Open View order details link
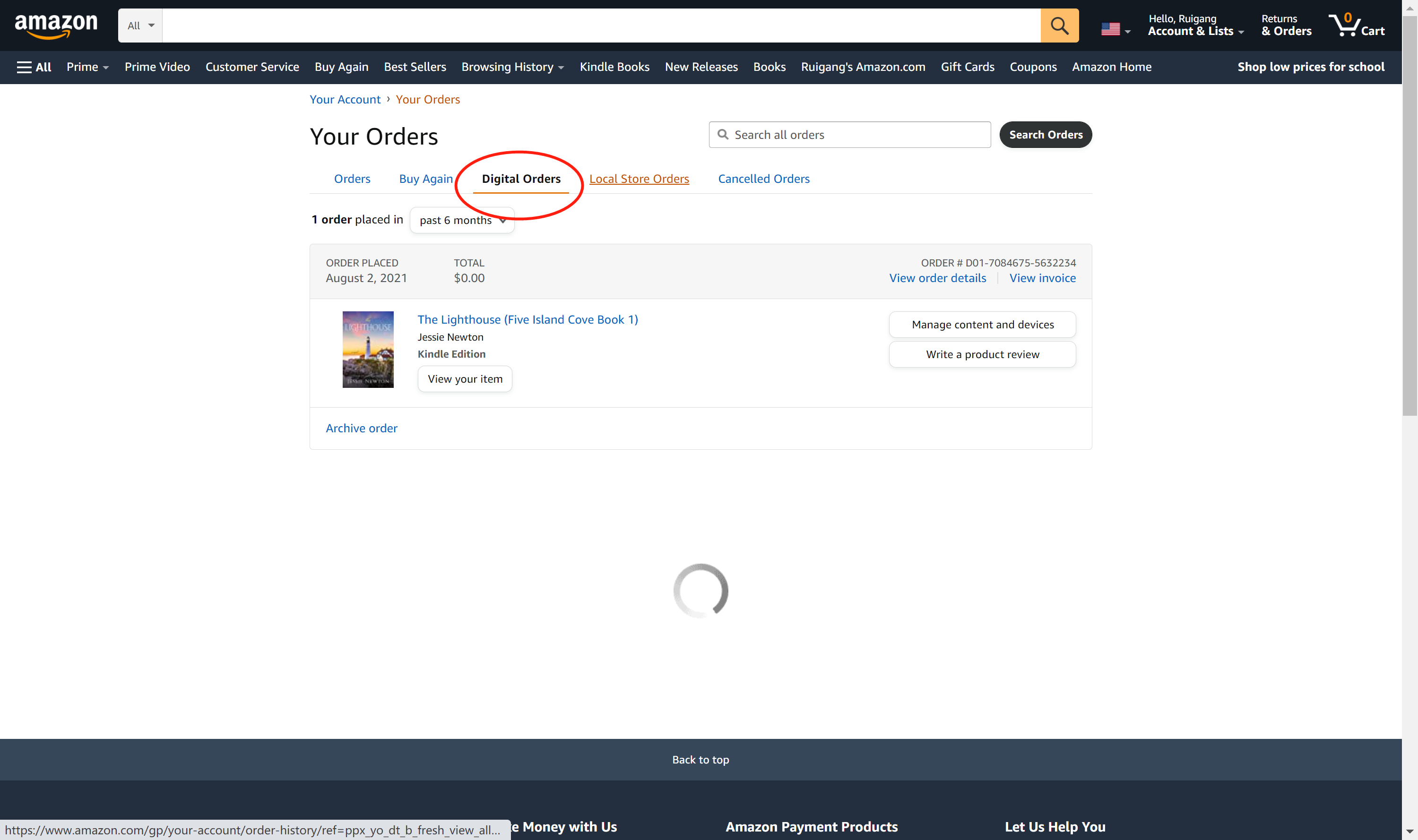The image size is (1418, 840). 937,278
